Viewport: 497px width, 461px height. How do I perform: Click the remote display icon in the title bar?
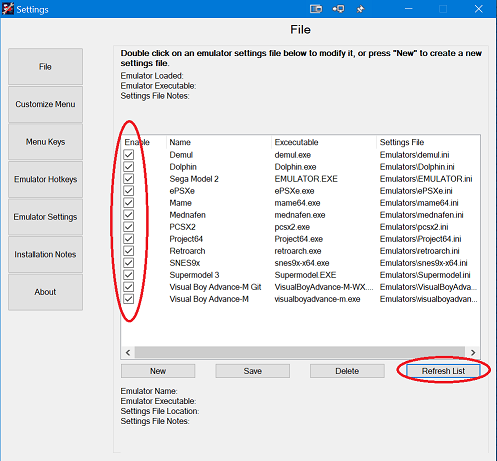tap(338, 9)
